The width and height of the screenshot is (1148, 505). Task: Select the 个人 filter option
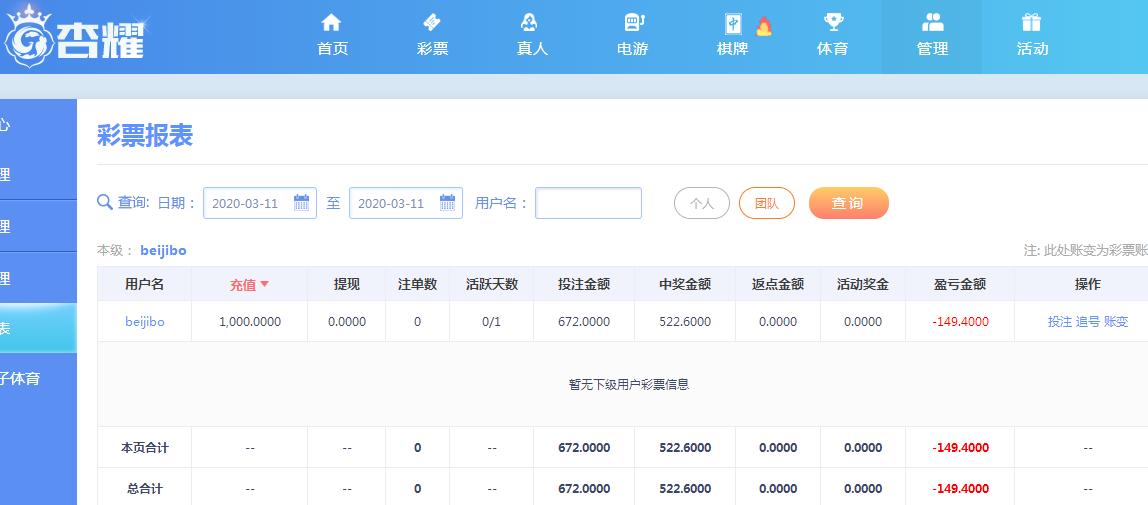pos(701,203)
